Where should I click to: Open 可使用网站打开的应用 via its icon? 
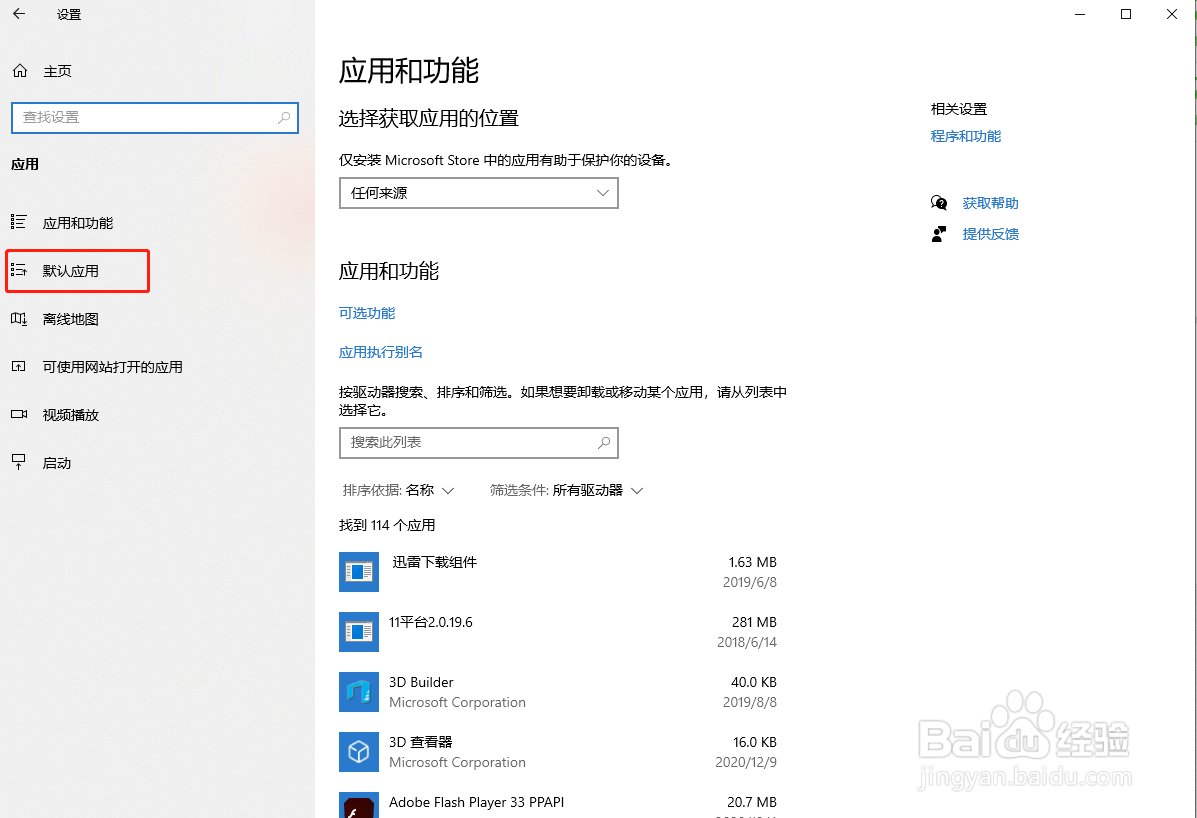[20, 366]
